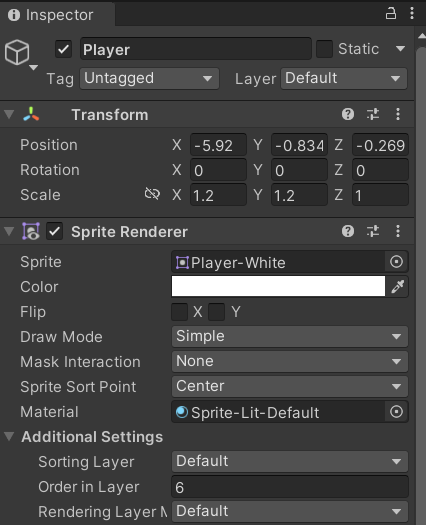The image size is (426, 525).
Task: Pick a color with the eyedropper icon
Action: (398, 287)
